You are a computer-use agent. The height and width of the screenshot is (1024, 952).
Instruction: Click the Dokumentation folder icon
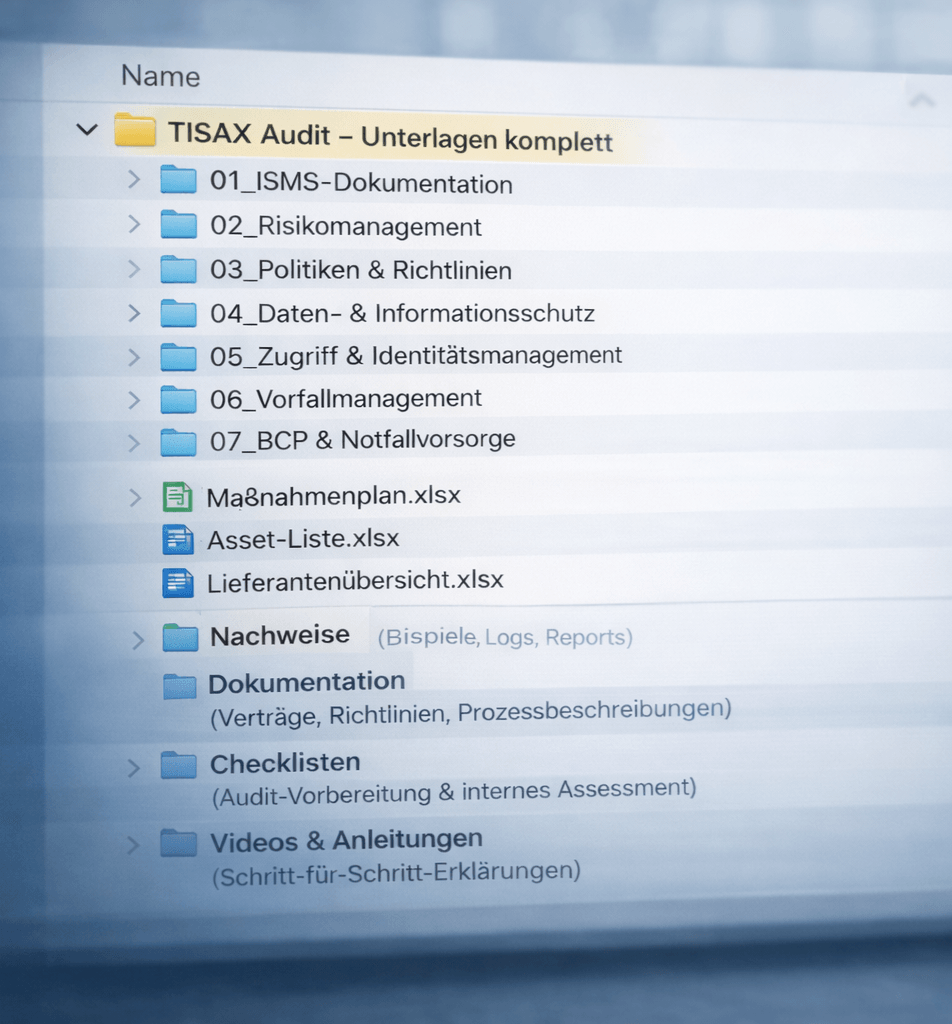pyautogui.click(x=180, y=686)
